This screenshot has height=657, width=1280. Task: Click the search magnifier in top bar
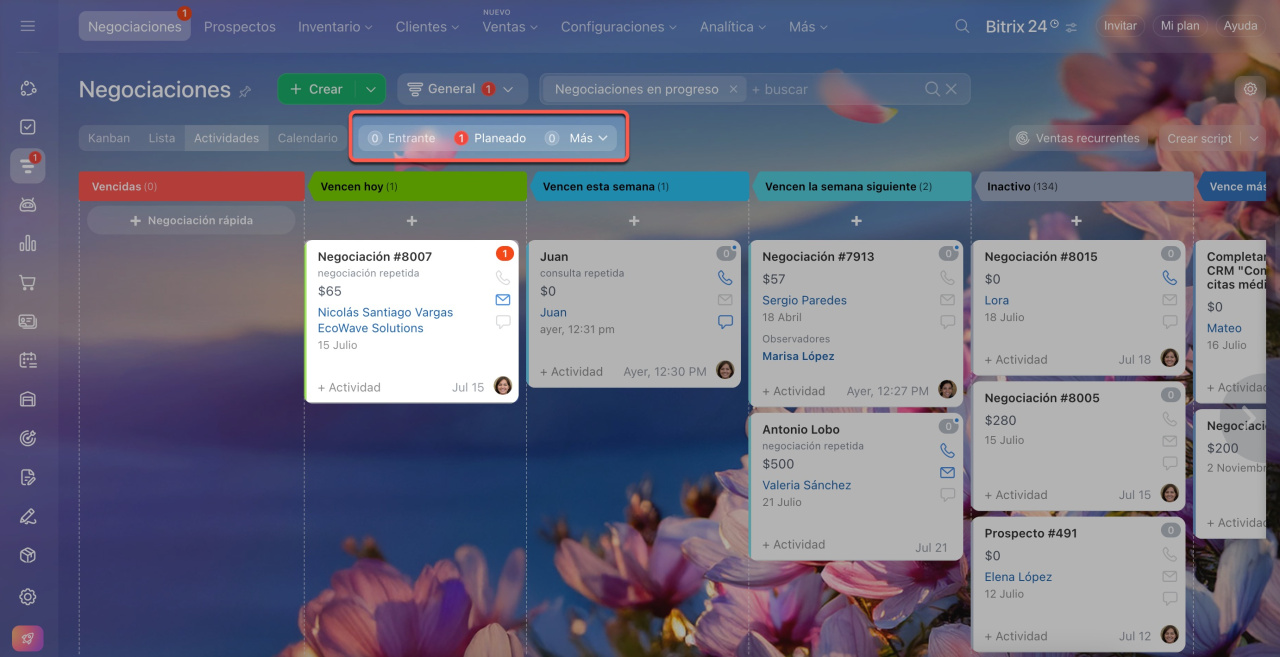pyautogui.click(x=962, y=27)
